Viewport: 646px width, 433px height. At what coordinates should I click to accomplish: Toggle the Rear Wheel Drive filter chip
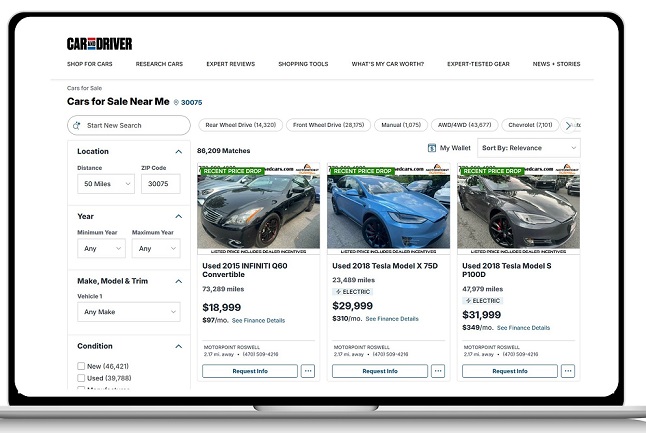(x=240, y=125)
